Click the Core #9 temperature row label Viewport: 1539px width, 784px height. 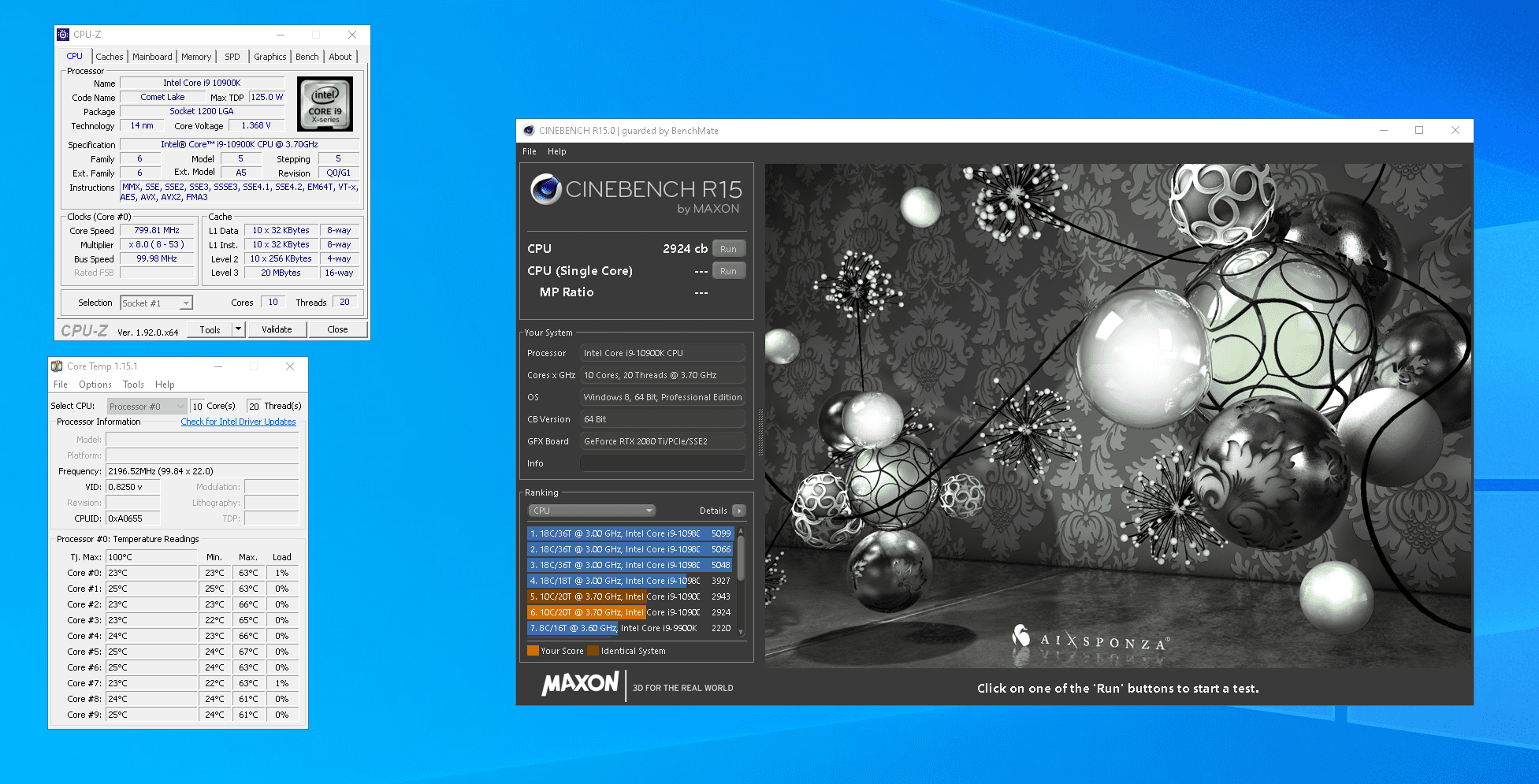point(84,715)
